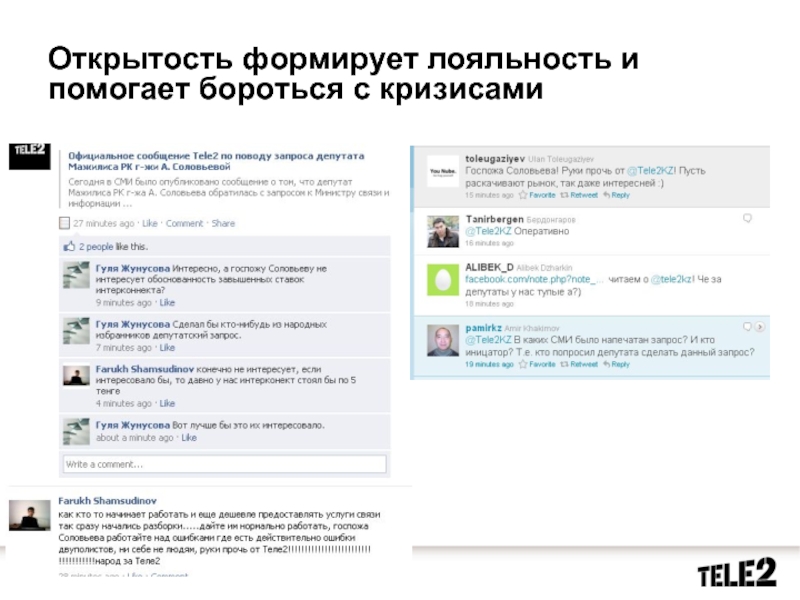Like the Tele2 official note post
Viewport: 800px width, 600px height.
pyautogui.click(x=149, y=223)
